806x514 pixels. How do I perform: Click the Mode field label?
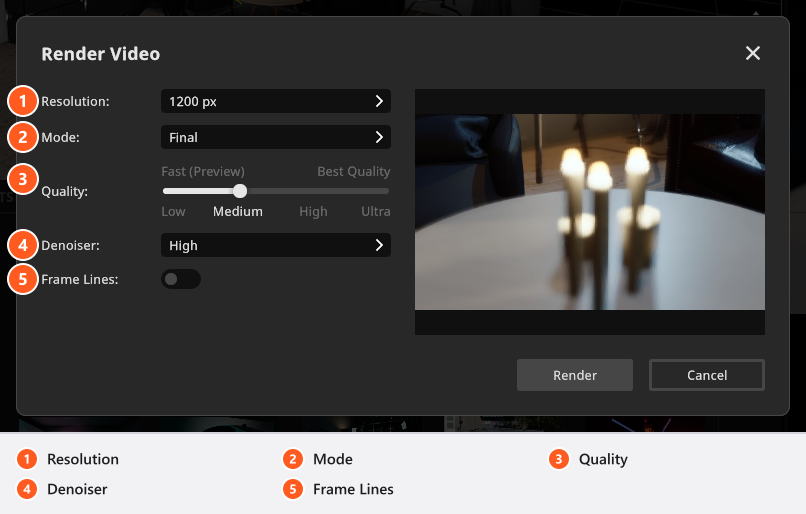tap(60, 137)
